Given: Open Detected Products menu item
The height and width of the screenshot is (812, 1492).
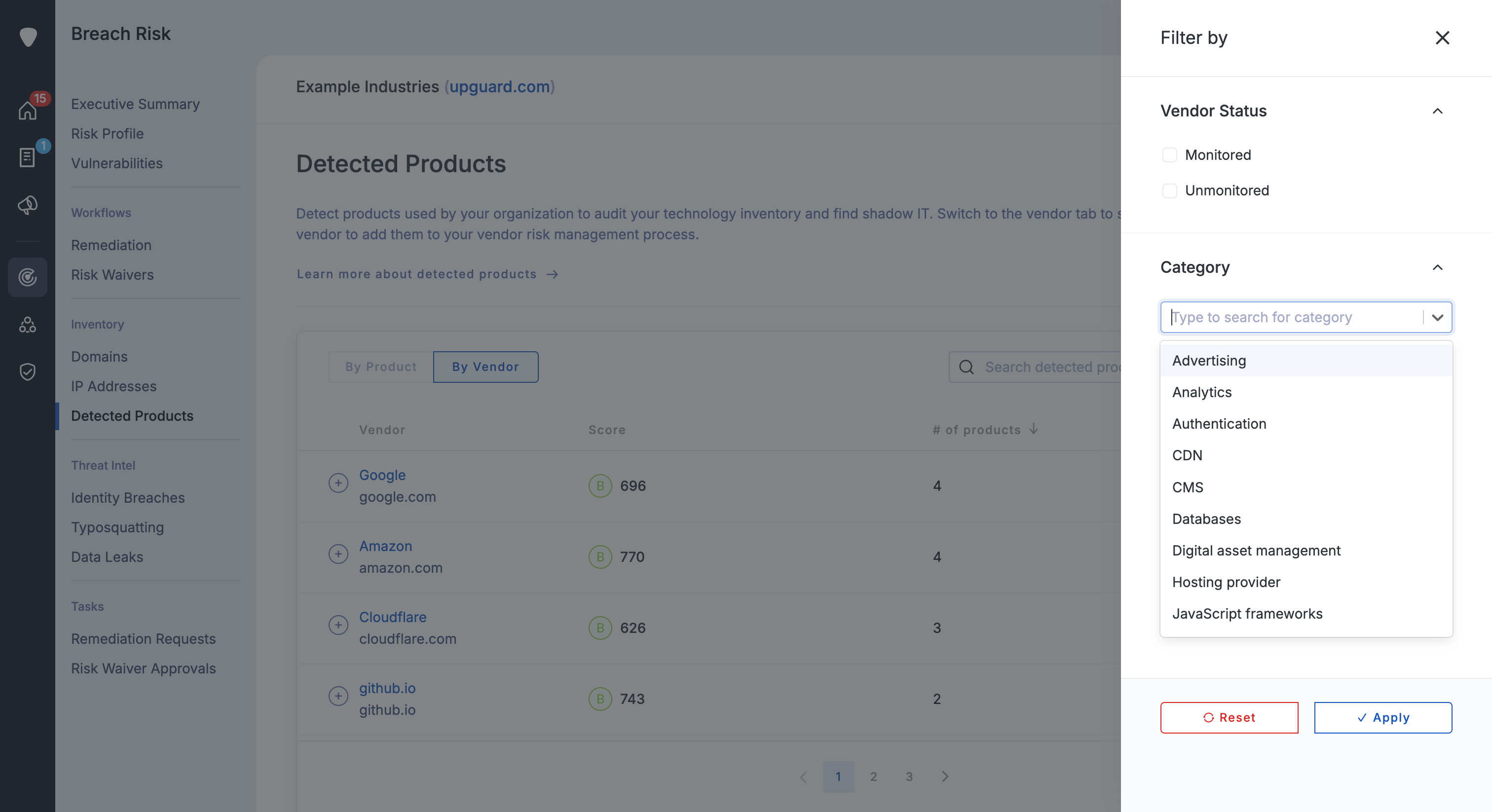Looking at the screenshot, I should pos(132,416).
